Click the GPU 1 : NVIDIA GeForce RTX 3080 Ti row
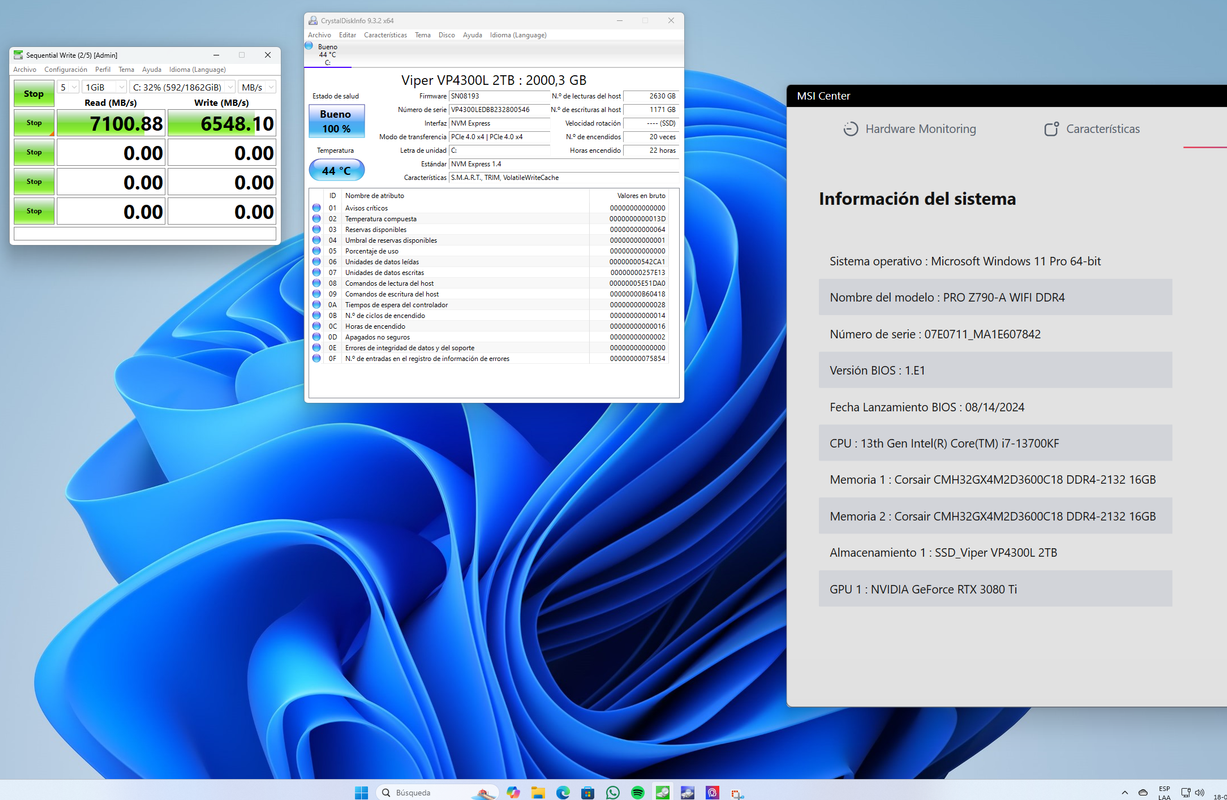 click(995, 589)
